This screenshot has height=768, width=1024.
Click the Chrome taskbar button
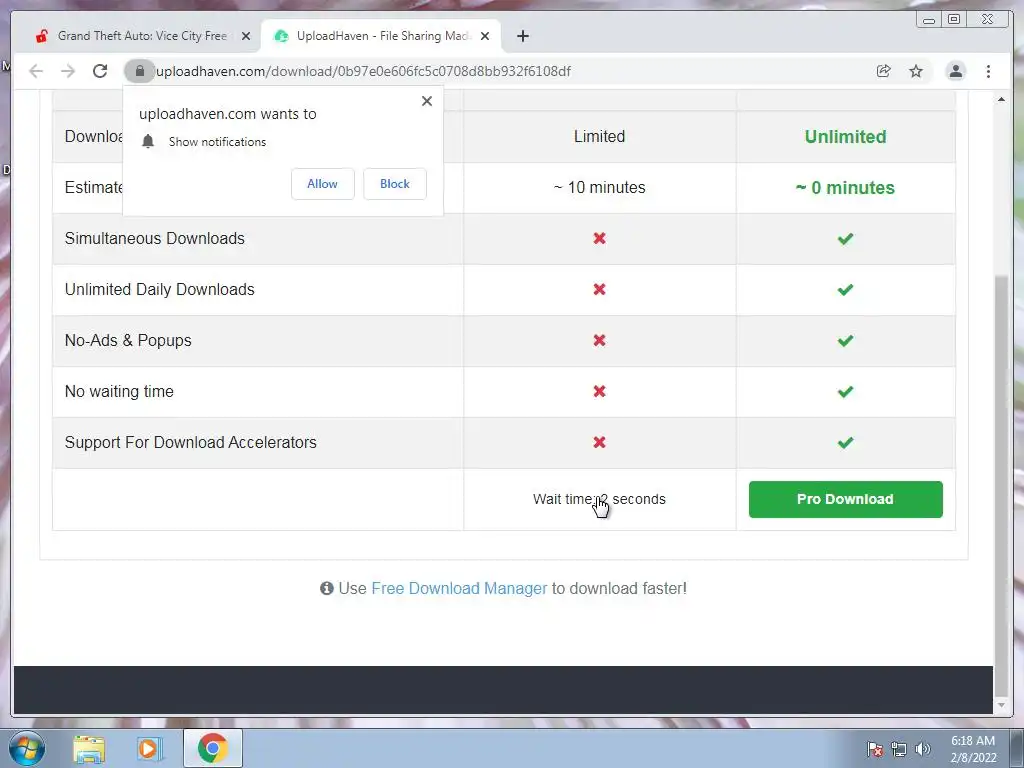213,748
